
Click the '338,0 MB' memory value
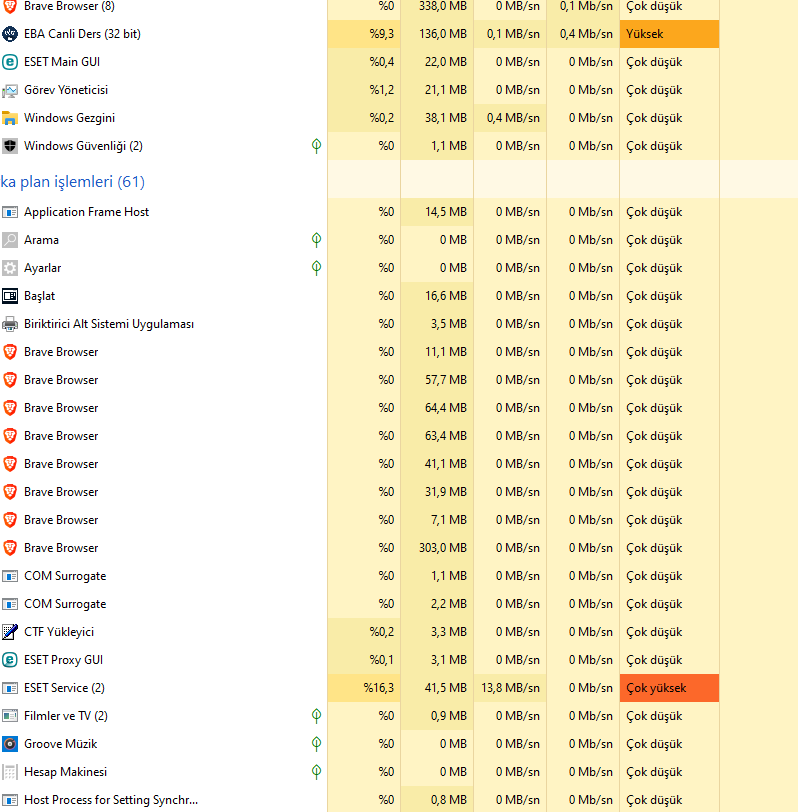443,6
